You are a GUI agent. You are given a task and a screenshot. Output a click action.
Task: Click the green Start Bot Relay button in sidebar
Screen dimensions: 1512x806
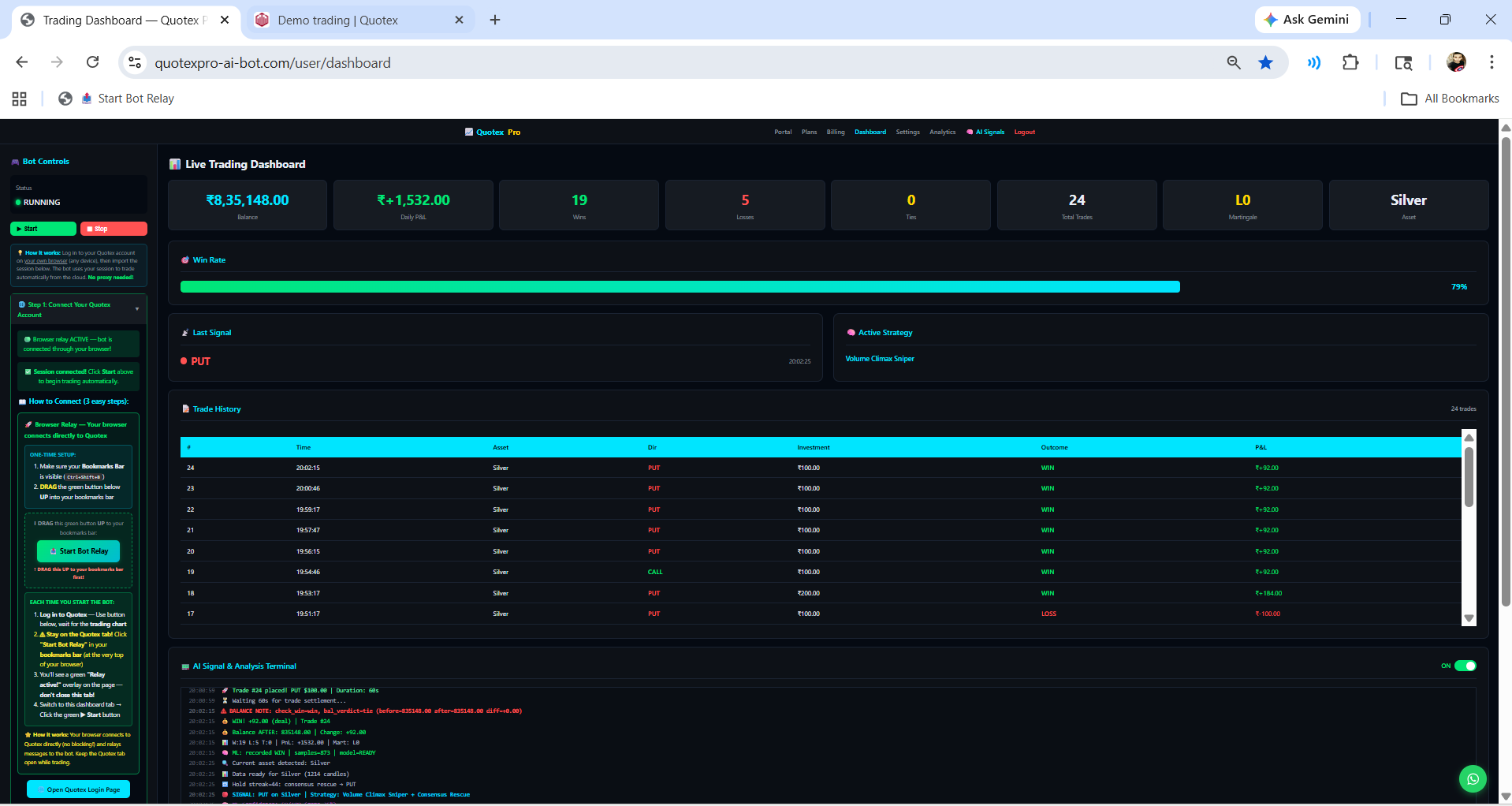[78, 551]
